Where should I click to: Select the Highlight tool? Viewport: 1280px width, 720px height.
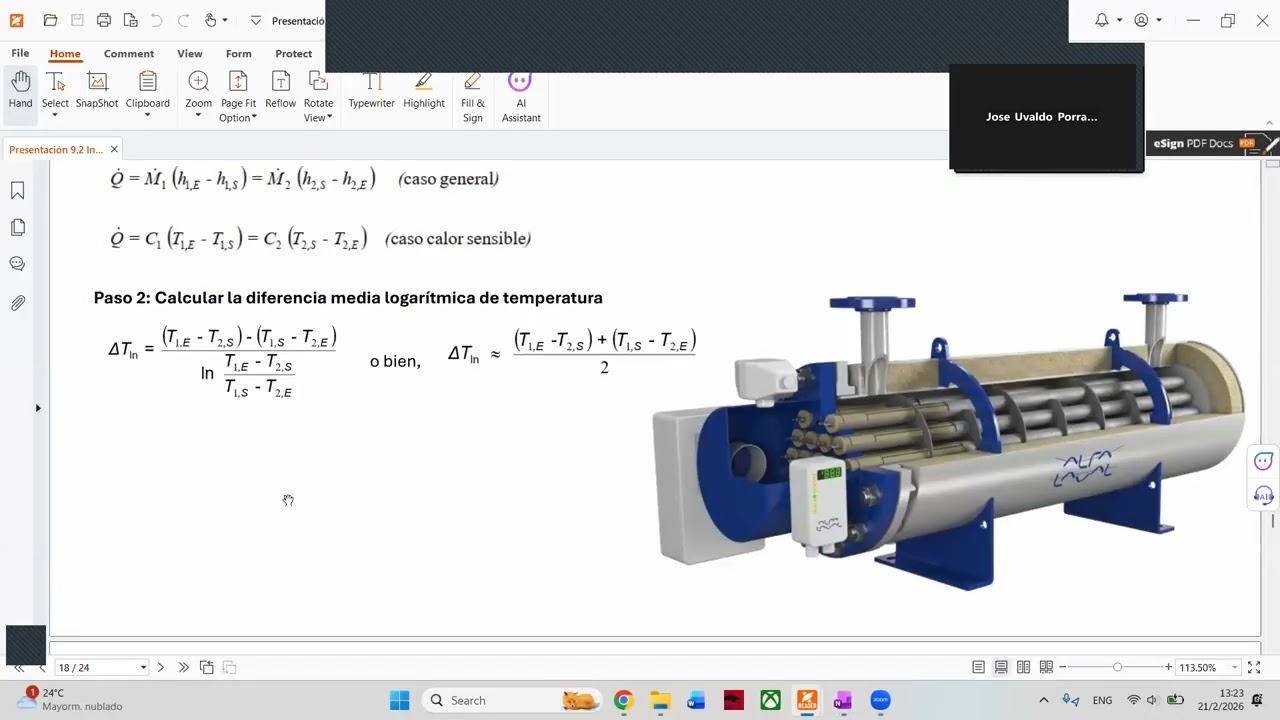click(424, 88)
